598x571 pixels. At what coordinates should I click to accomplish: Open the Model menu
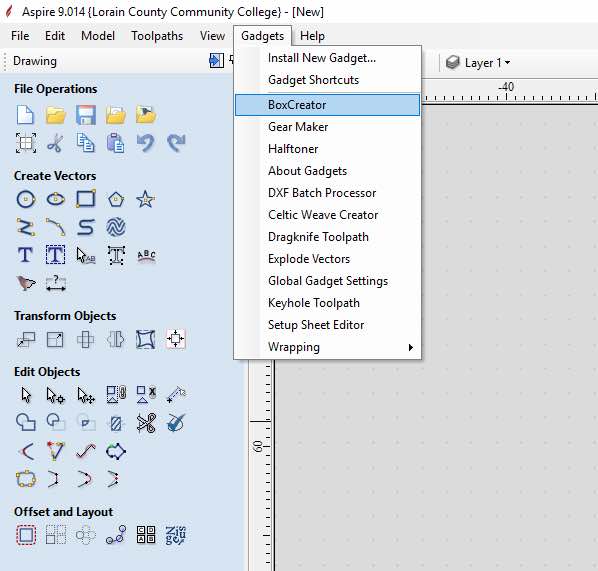pyautogui.click(x=98, y=36)
